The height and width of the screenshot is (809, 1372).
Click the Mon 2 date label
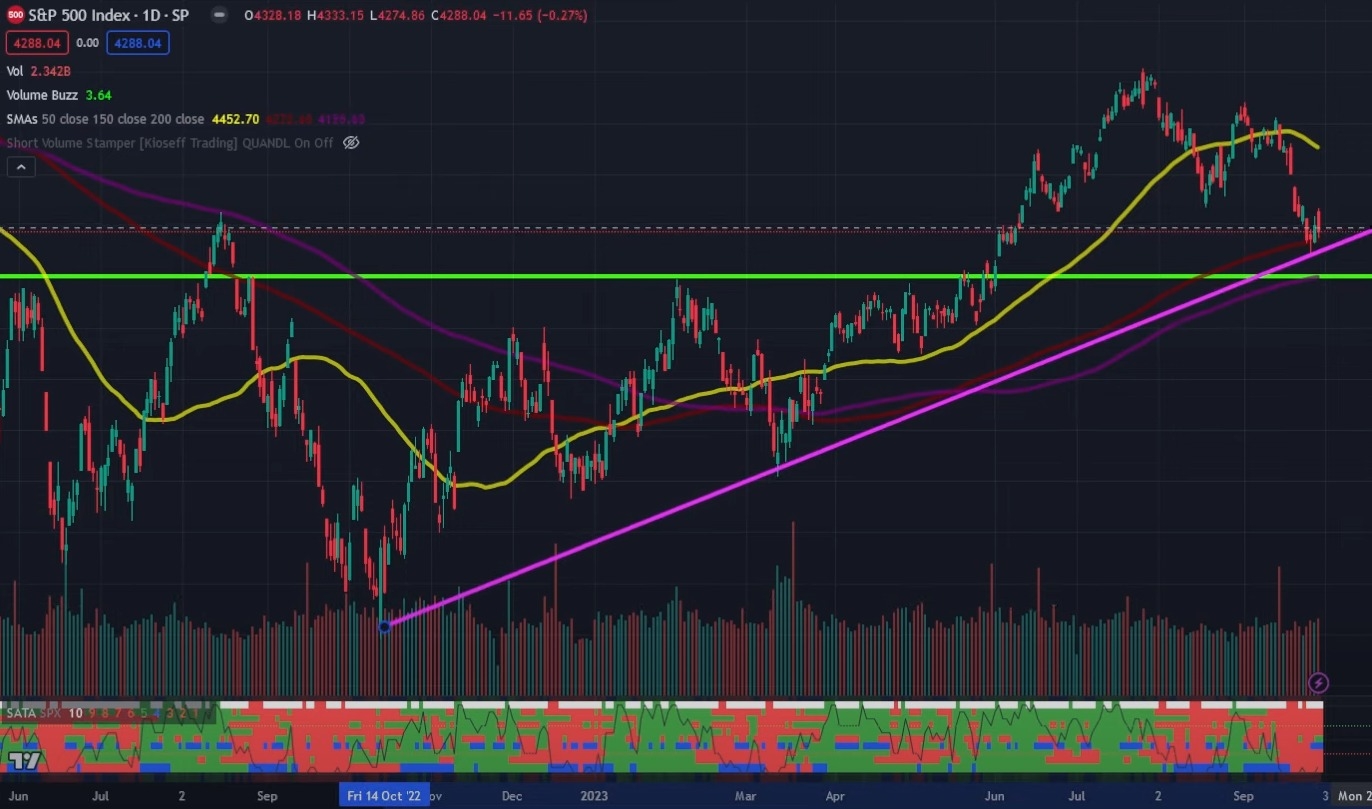[1355, 796]
